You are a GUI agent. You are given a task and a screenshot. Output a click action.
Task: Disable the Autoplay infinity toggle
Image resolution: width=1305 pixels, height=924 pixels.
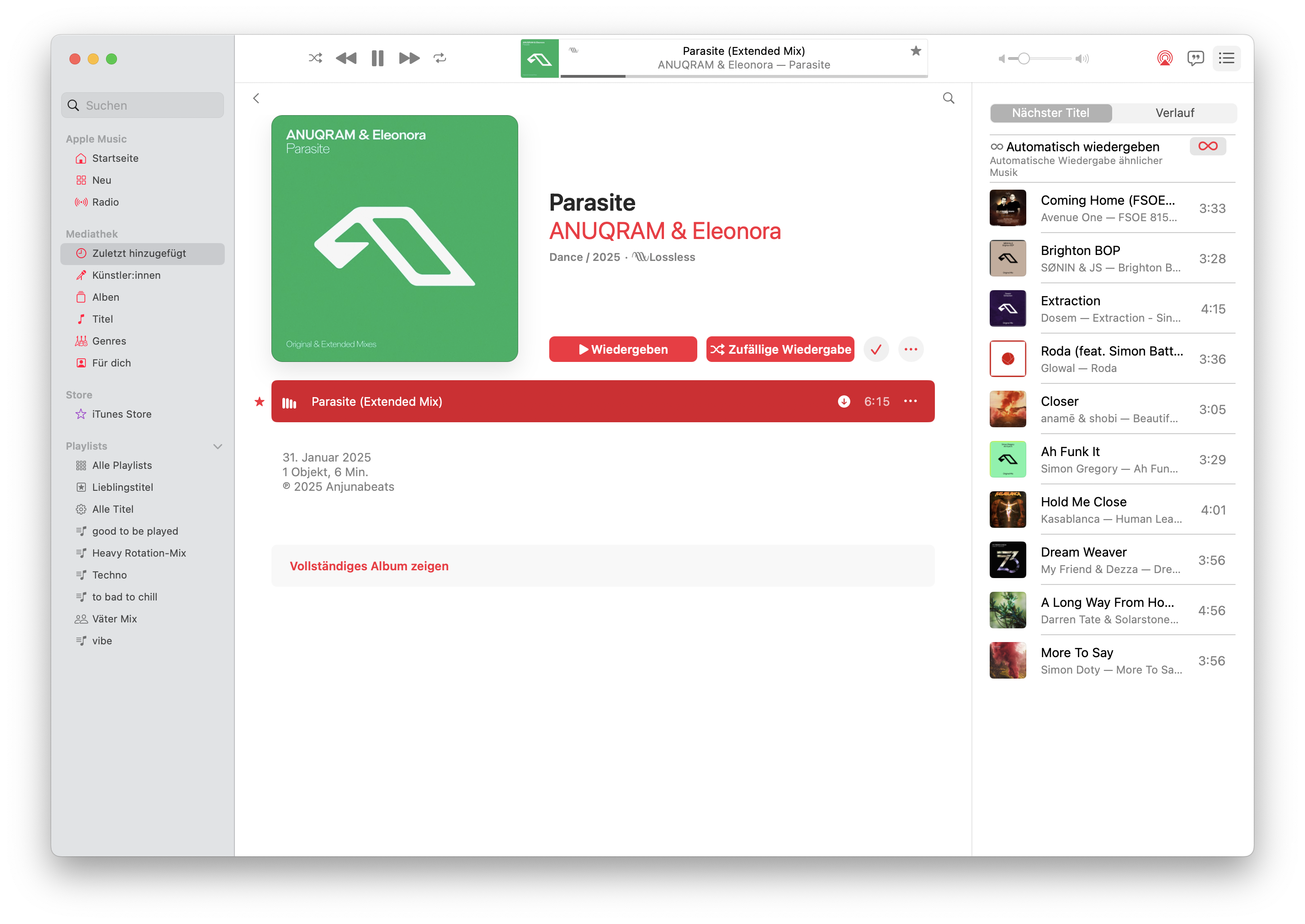1207,146
